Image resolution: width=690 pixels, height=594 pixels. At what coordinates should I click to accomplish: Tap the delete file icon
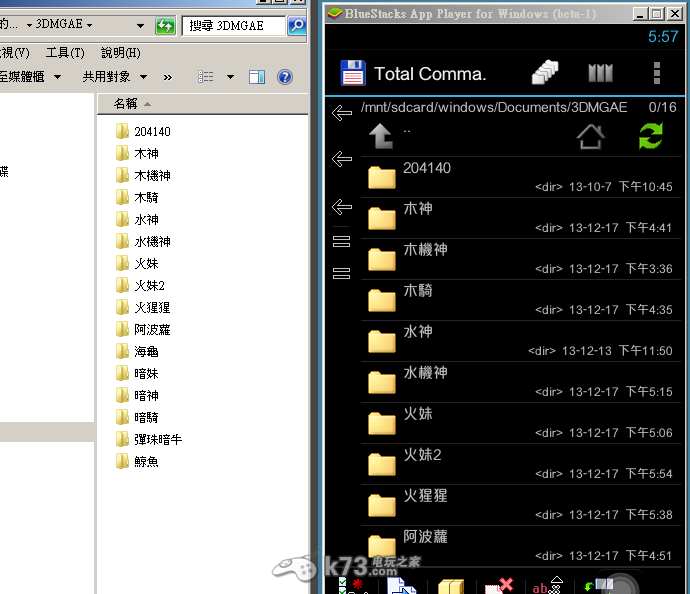click(499, 586)
